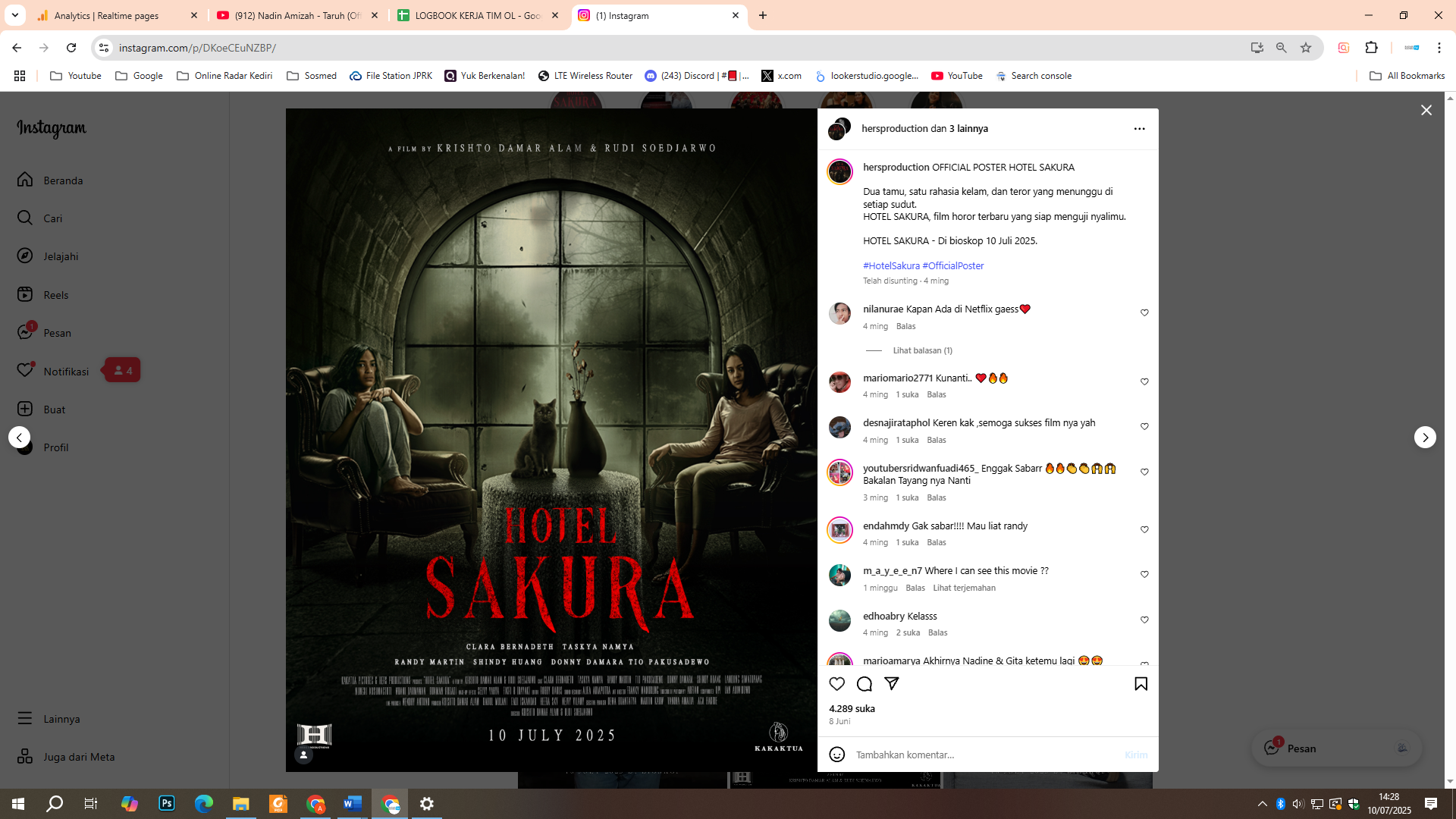Focus the Tambahkan komentar input field
1456x819 pixels.
point(986,755)
